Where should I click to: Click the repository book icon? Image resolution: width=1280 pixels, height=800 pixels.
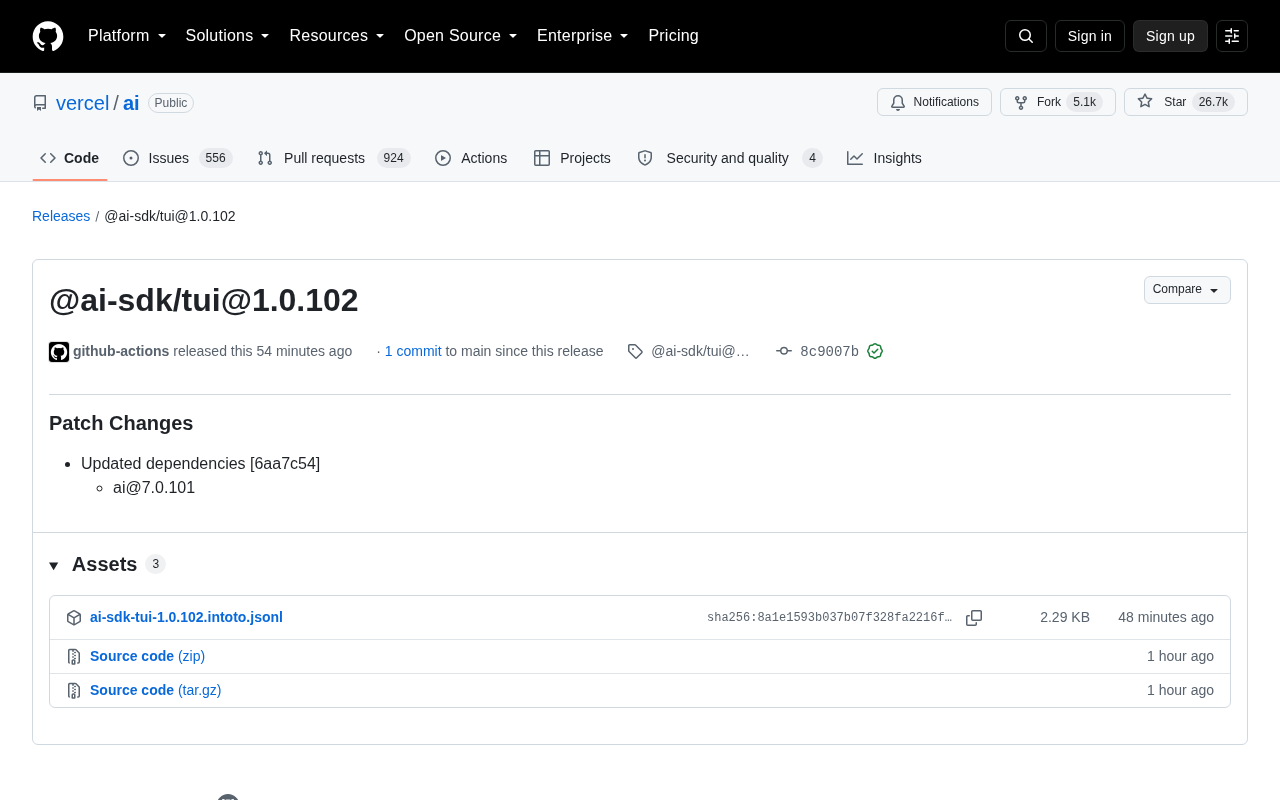tap(40, 103)
